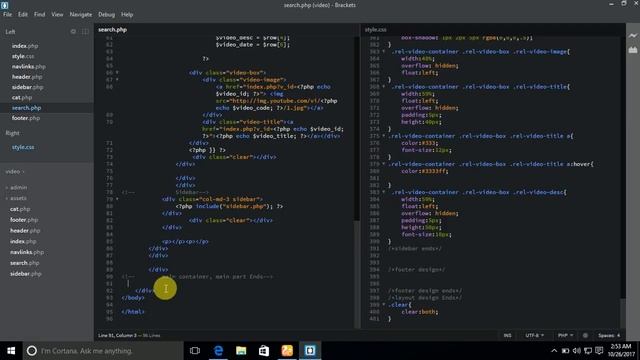Open the Action Center notifications icon
The image size is (640, 360).
pos(599,351)
